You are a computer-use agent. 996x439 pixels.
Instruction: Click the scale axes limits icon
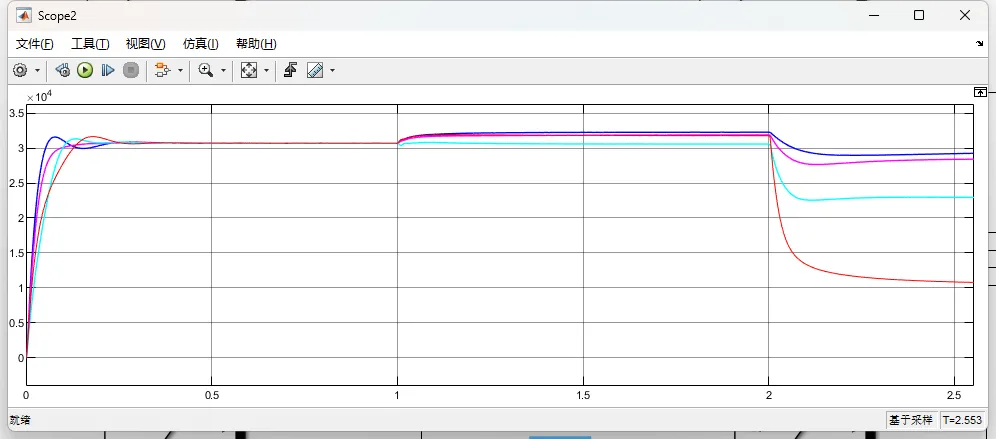point(248,70)
